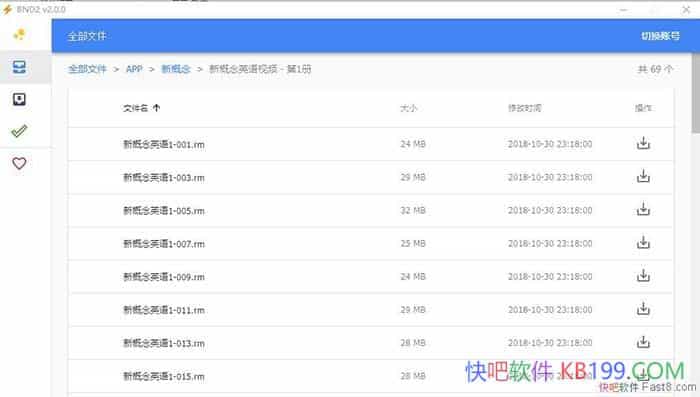The height and width of the screenshot is (397, 700).
Task: Open the completed checkmark sidebar icon
Action: click(x=19, y=131)
